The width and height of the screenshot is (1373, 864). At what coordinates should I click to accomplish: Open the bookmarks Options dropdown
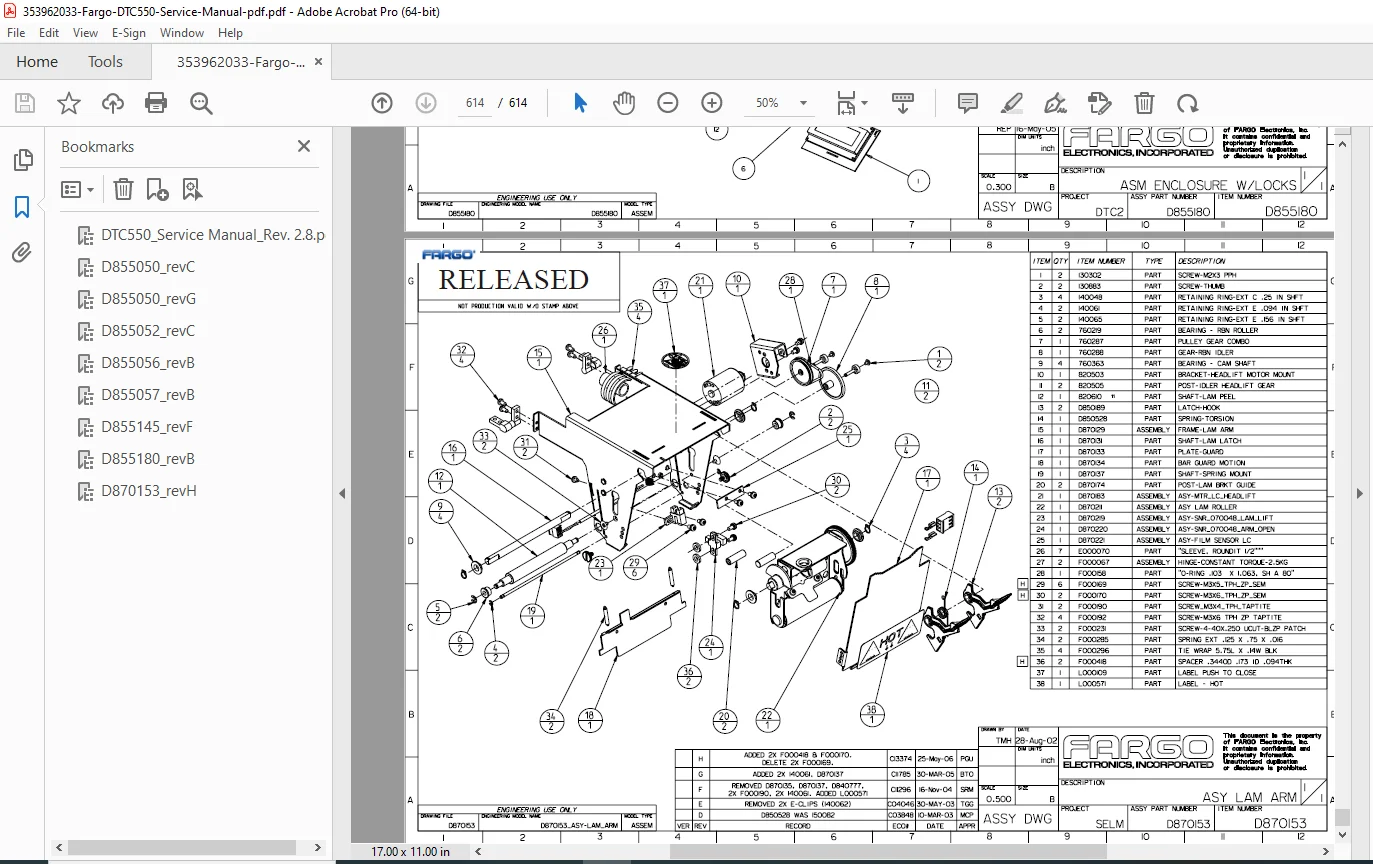[78, 189]
